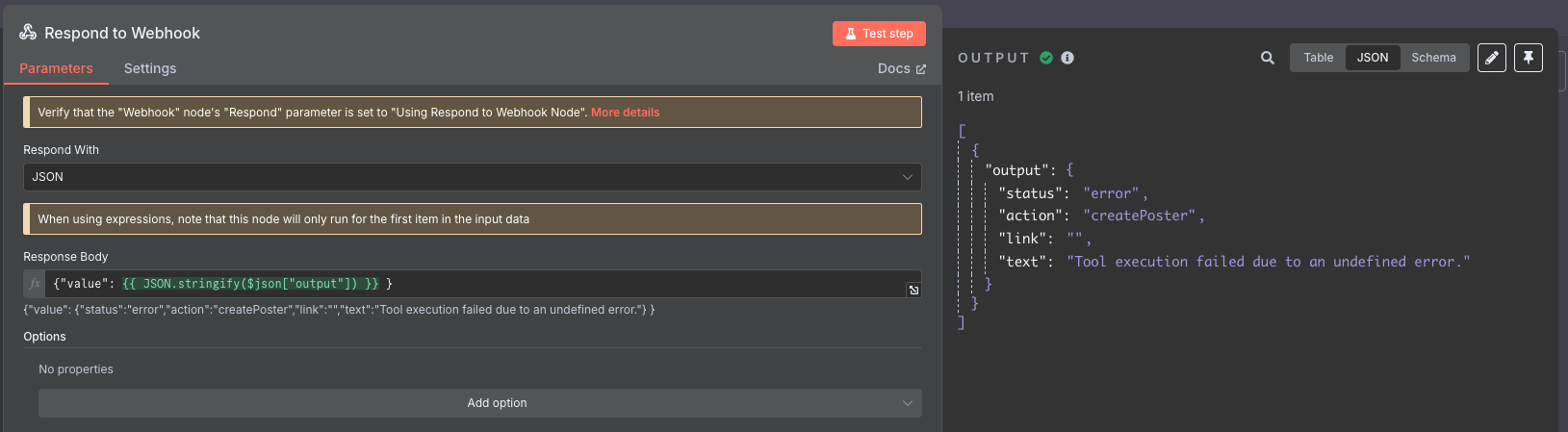Click the "No properties" text under Options
The width and height of the screenshot is (1568, 432).
pyautogui.click(x=76, y=369)
